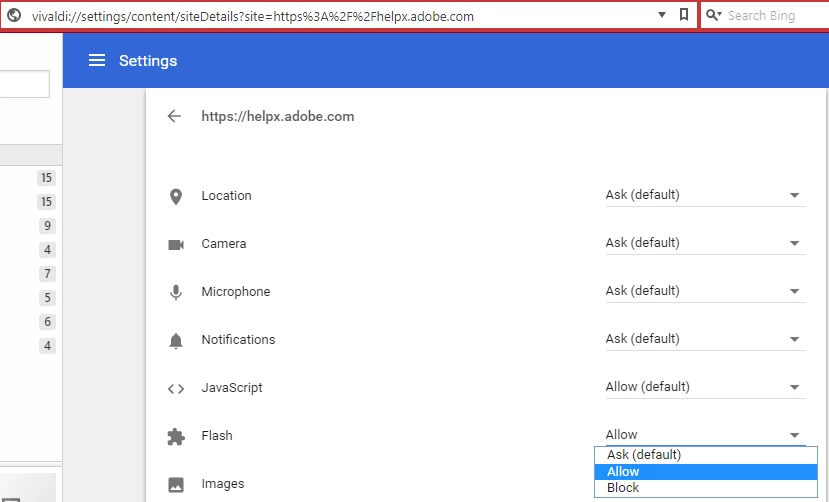Open the address bar history dropdown arrow
This screenshot has height=502, width=829.
point(661,15)
